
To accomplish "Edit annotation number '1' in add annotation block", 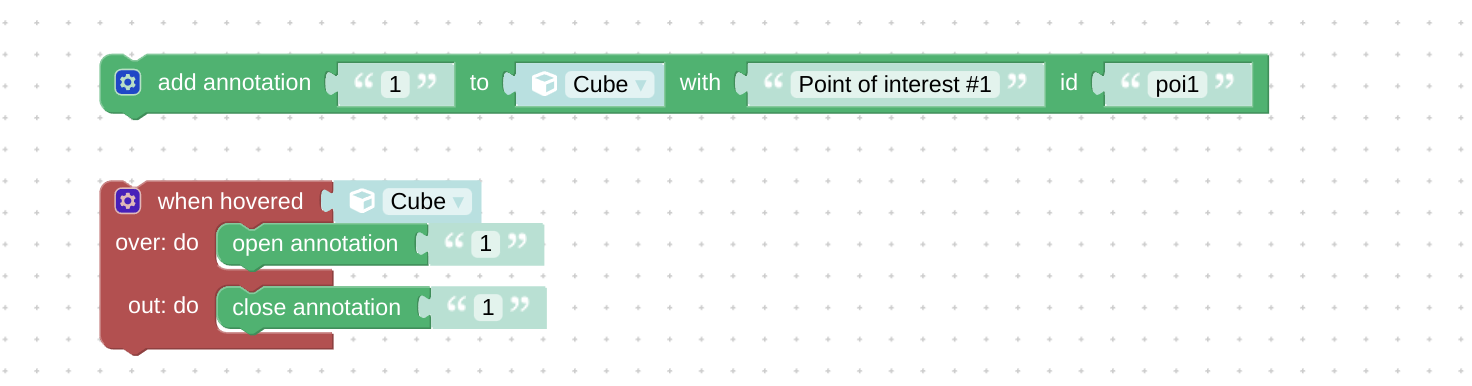I will click(x=394, y=84).
